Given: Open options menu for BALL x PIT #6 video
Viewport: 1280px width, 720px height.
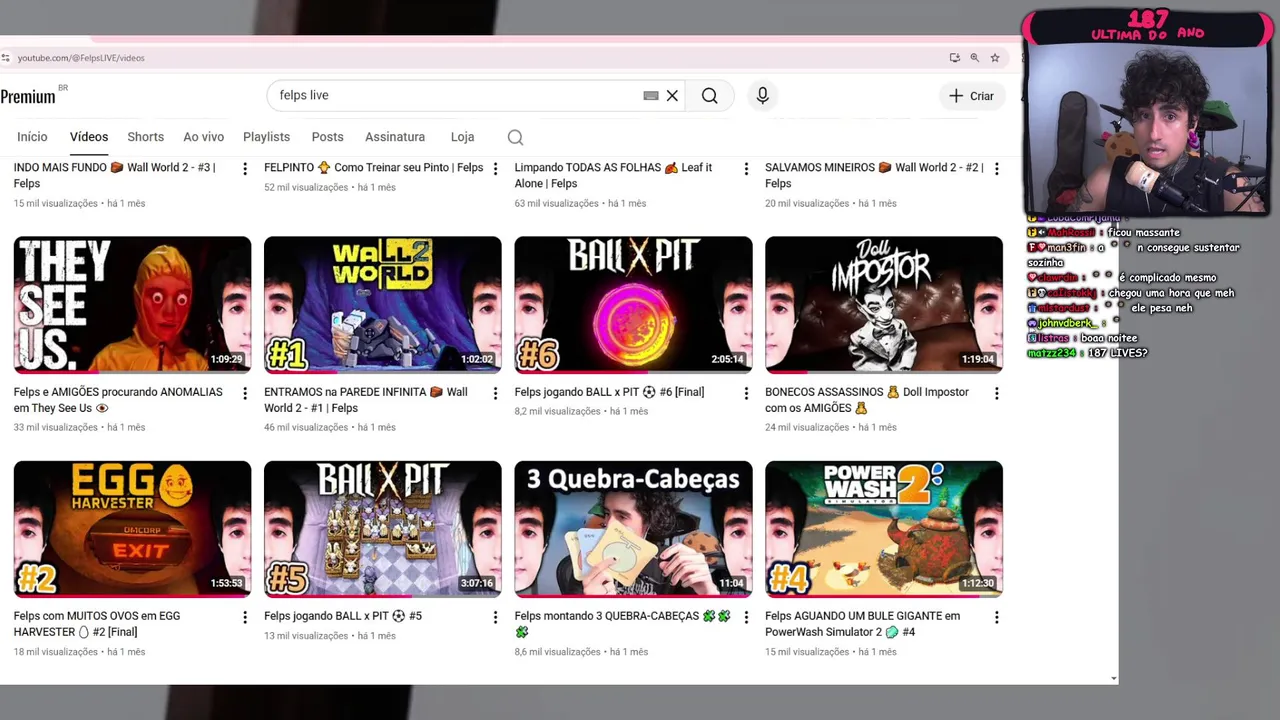Looking at the screenshot, I should pos(746,394).
